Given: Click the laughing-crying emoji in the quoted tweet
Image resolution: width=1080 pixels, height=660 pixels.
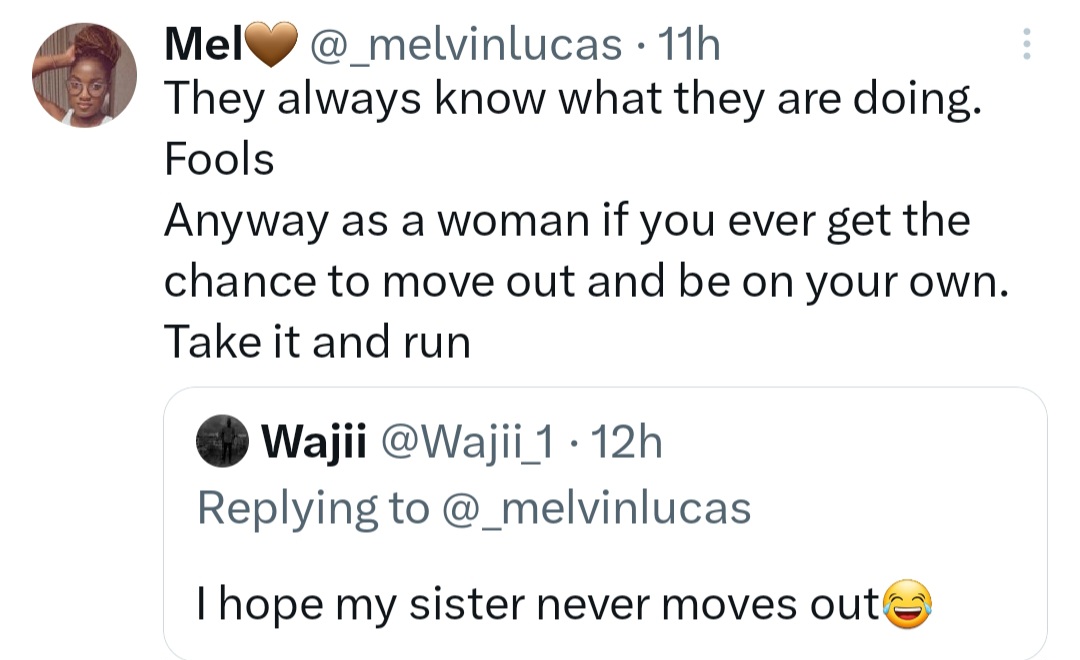Looking at the screenshot, I should pyautogui.click(x=907, y=604).
